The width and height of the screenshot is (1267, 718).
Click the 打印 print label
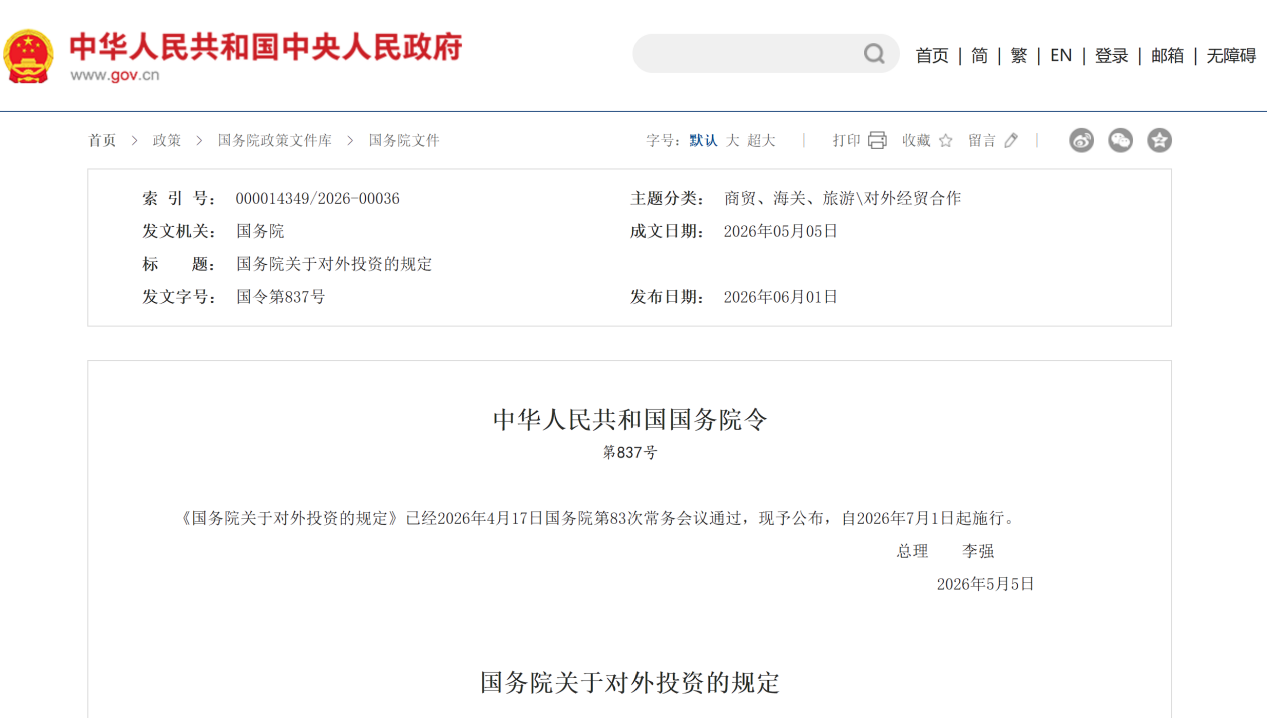coord(847,140)
